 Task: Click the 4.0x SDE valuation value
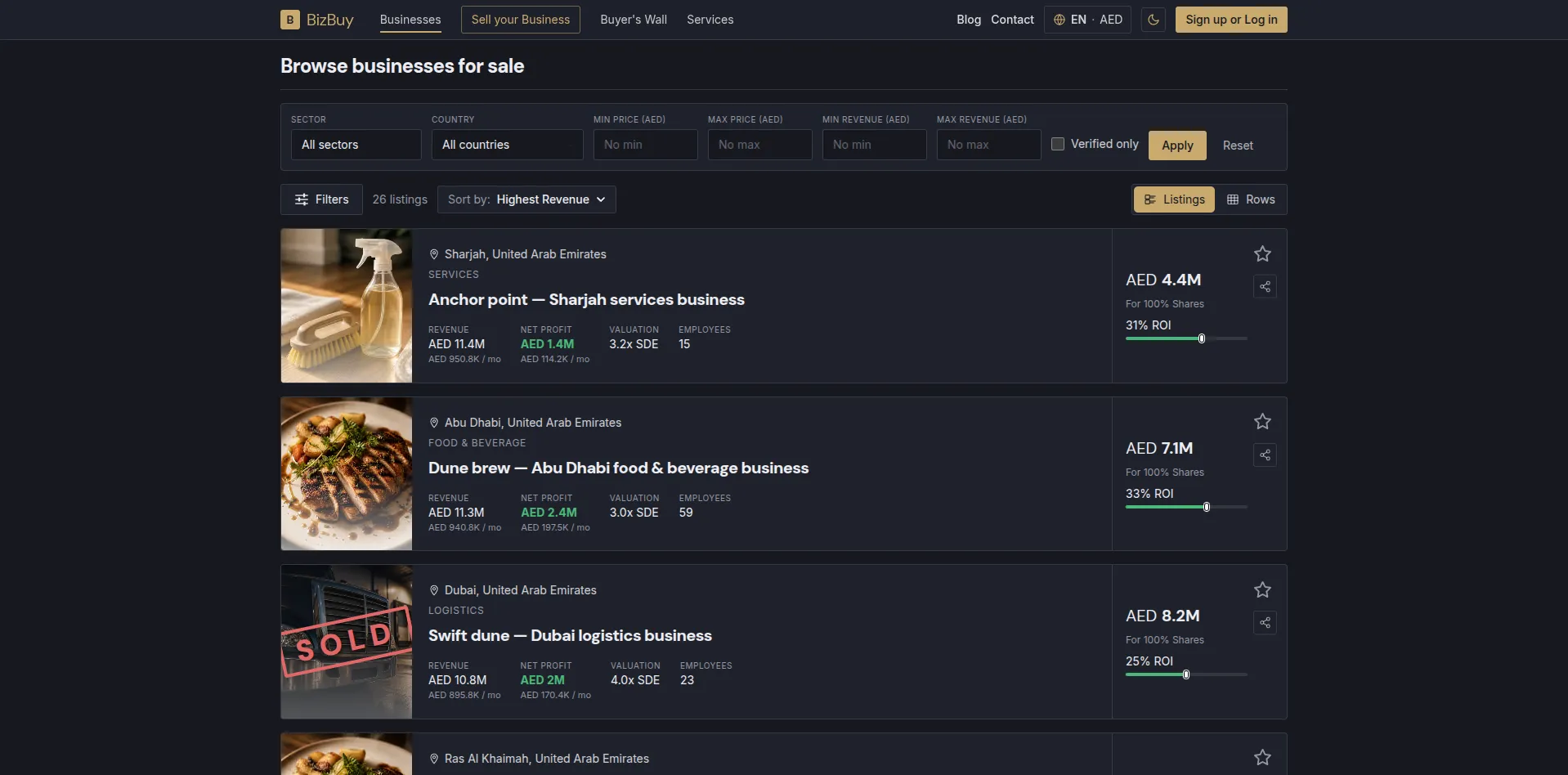[x=635, y=680]
